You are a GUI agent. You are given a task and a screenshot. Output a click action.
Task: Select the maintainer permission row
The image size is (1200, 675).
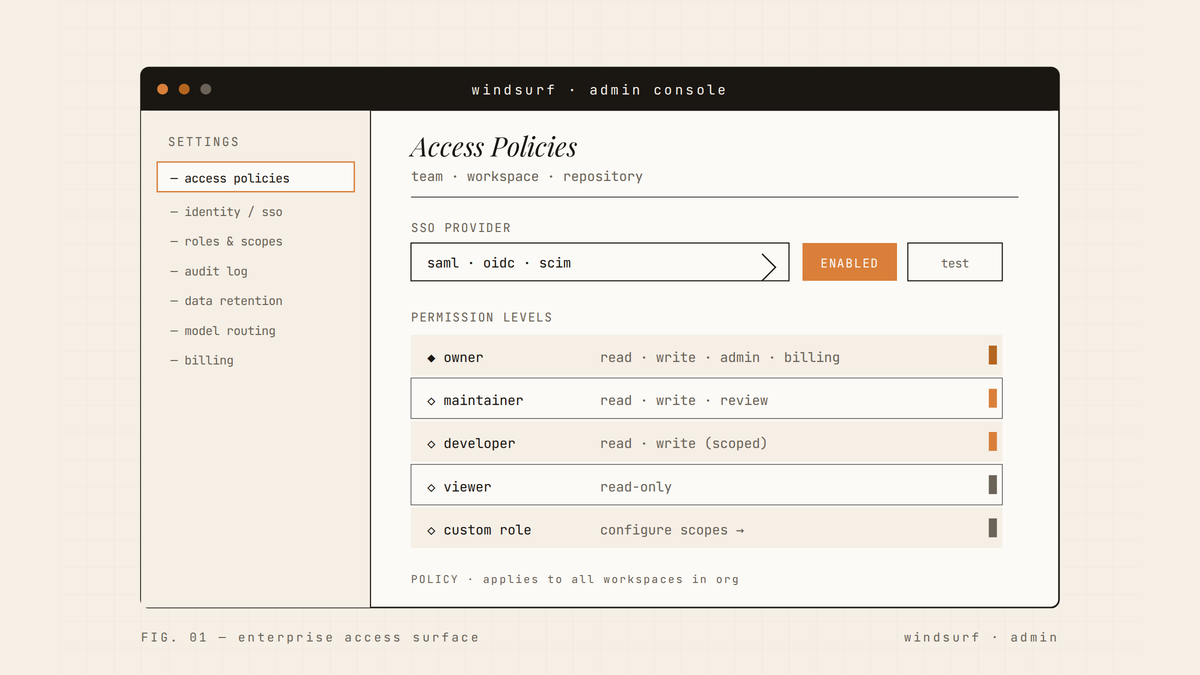tap(706, 399)
